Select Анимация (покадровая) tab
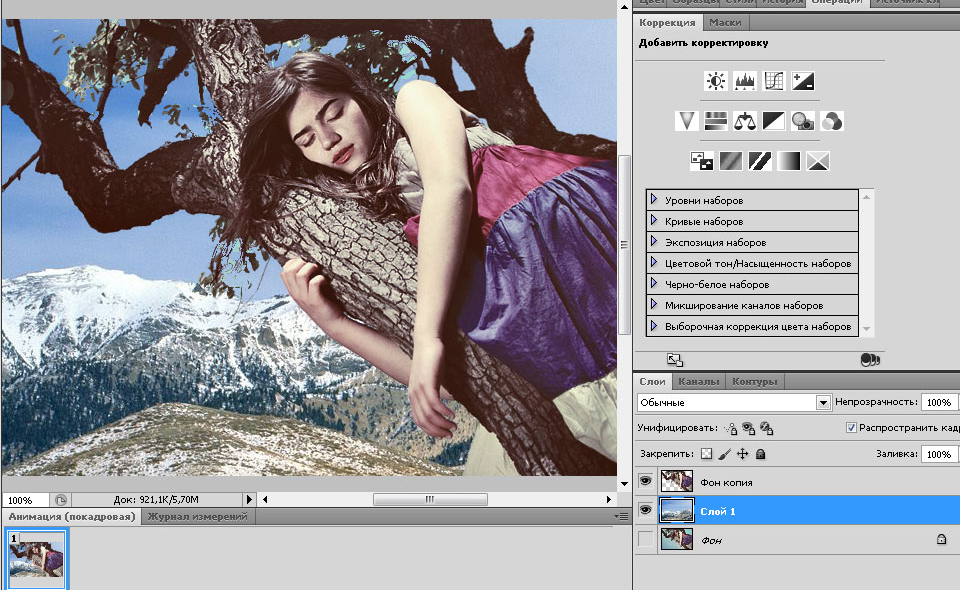Screen dimensions: 960x590 pyautogui.click(x=72, y=517)
